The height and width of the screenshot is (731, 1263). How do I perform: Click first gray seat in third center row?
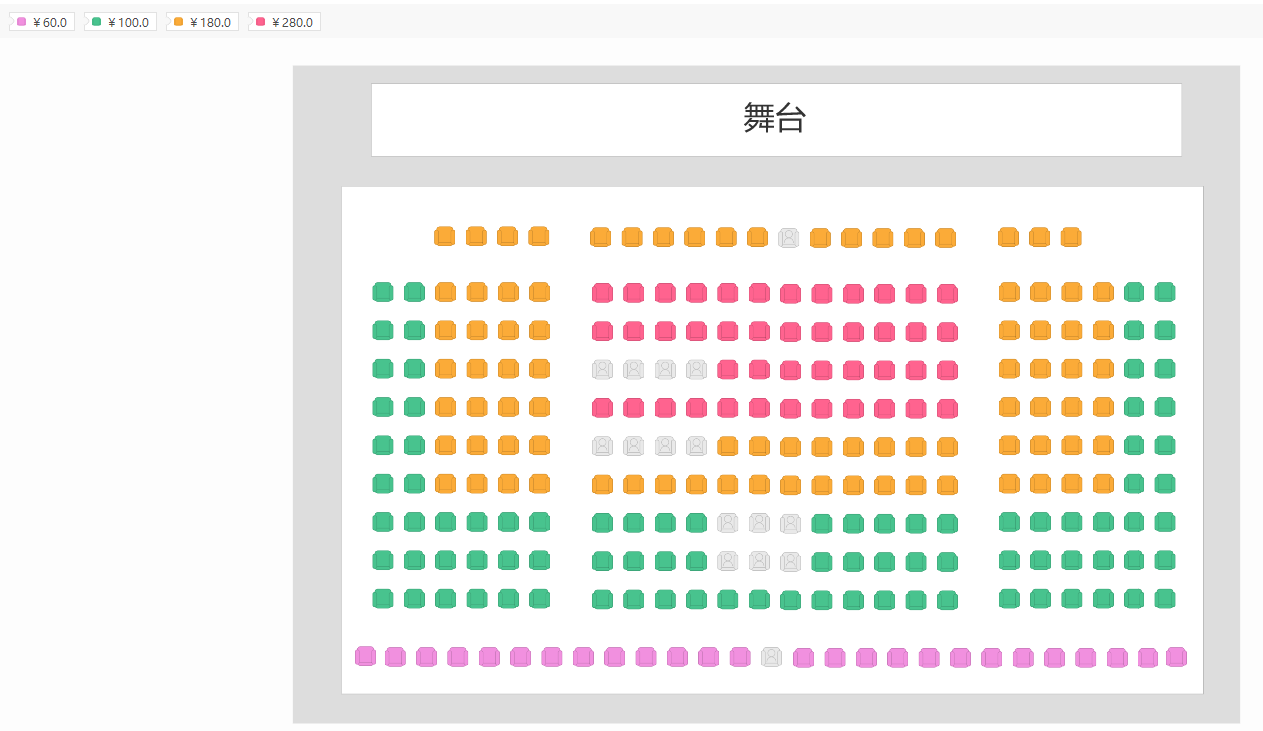(x=602, y=369)
